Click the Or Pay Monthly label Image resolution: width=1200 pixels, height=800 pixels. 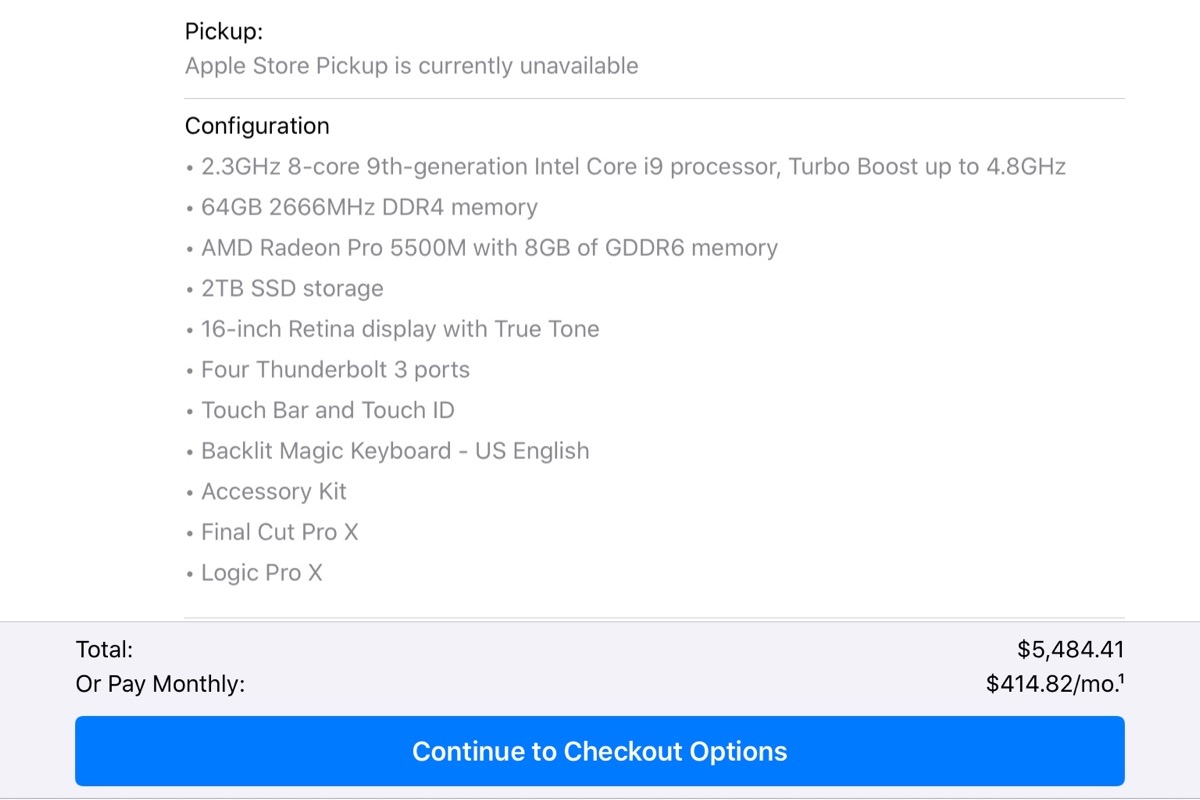click(x=160, y=685)
